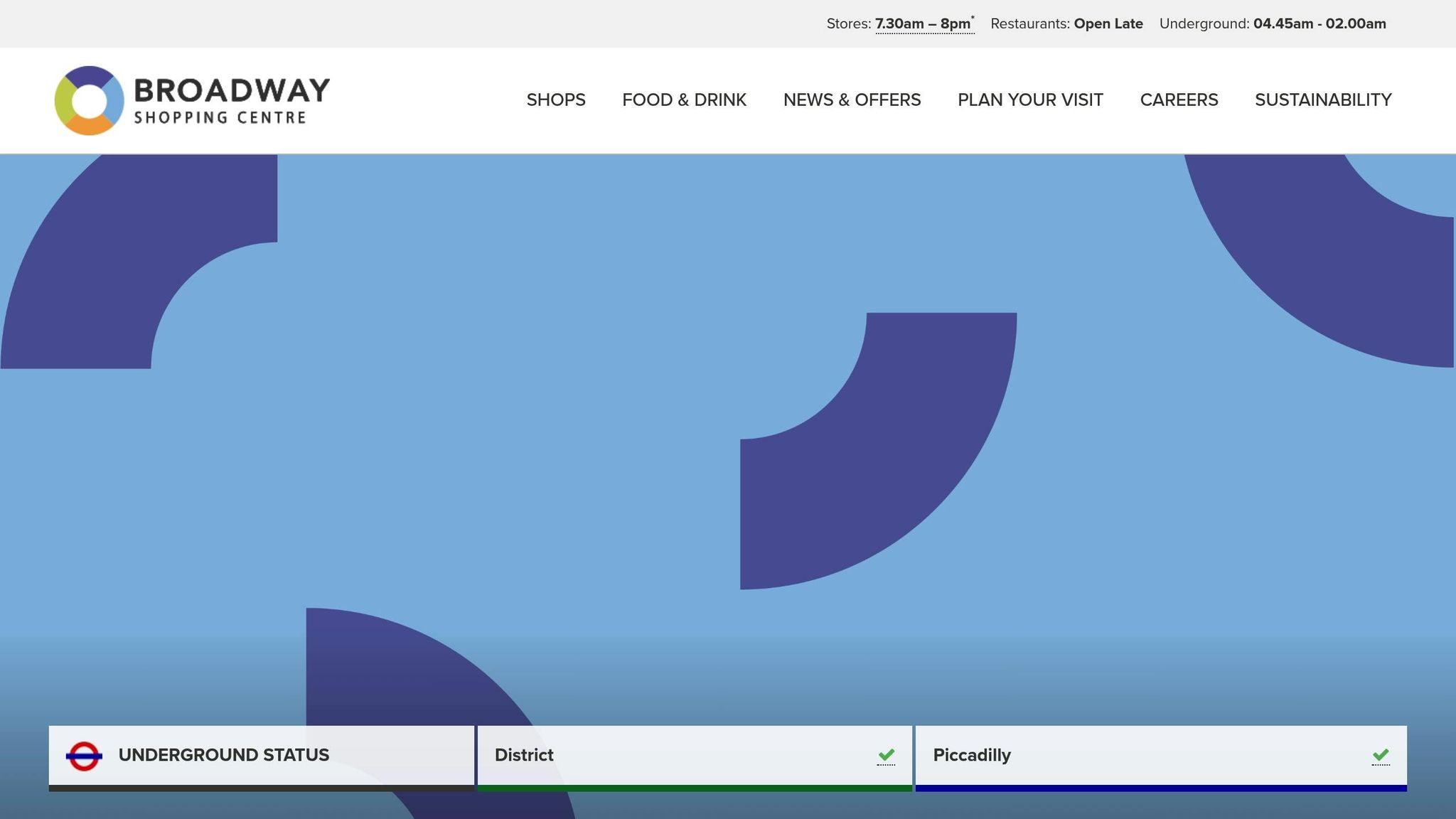The width and height of the screenshot is (1456, 819).
Task: Click the BROADWAY wordmark text
Action: (x=232, y=90)
